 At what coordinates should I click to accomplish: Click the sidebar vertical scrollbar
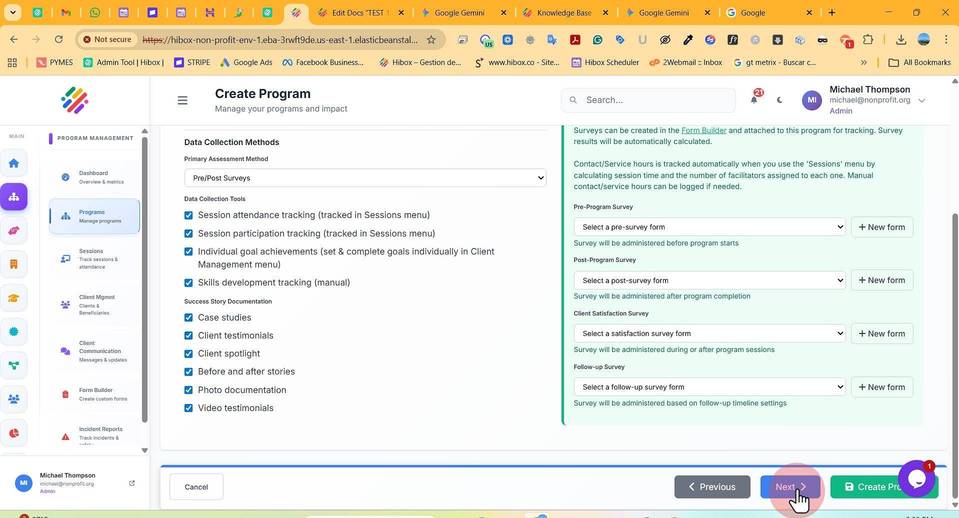pos(144,279)
